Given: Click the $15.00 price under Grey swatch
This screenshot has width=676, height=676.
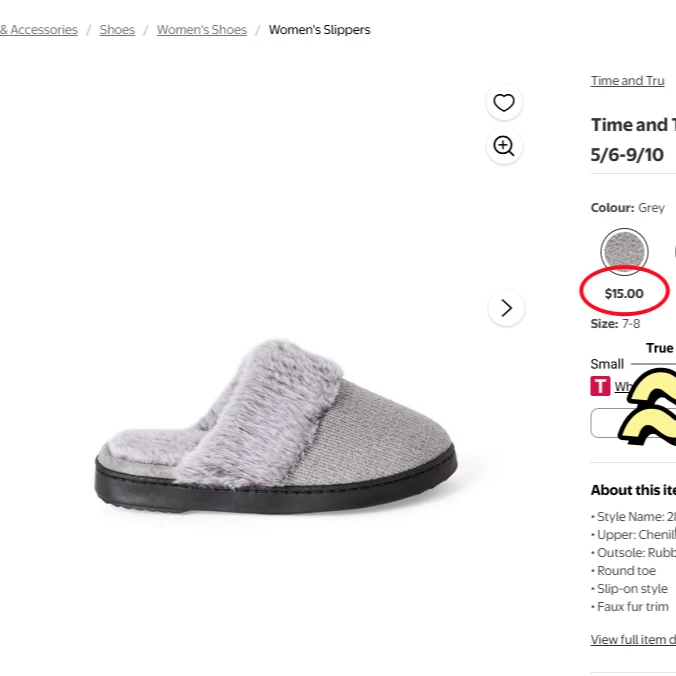Looking at the screenshot, I should [x=624, y=294].
